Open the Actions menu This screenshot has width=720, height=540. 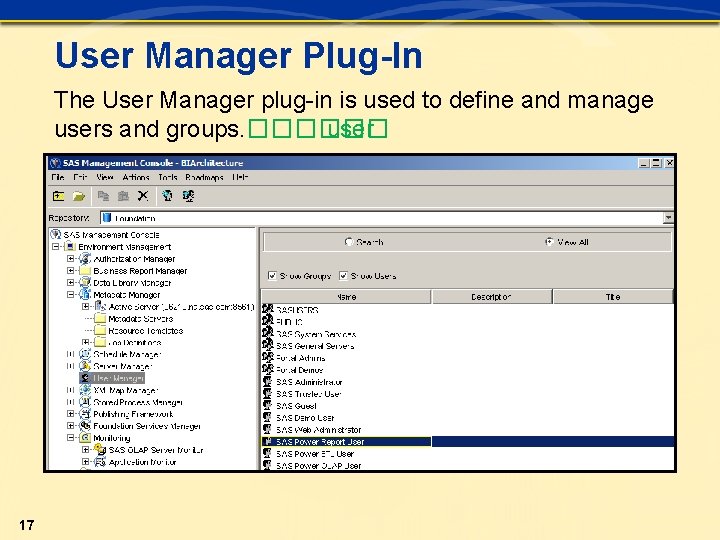tap(136, 177)
